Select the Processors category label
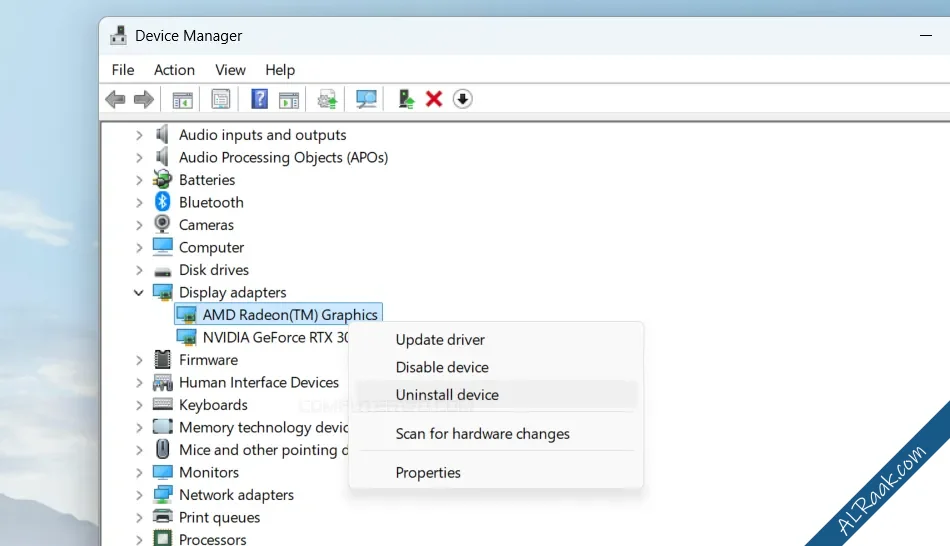950x546 pixels. [213, 539]
